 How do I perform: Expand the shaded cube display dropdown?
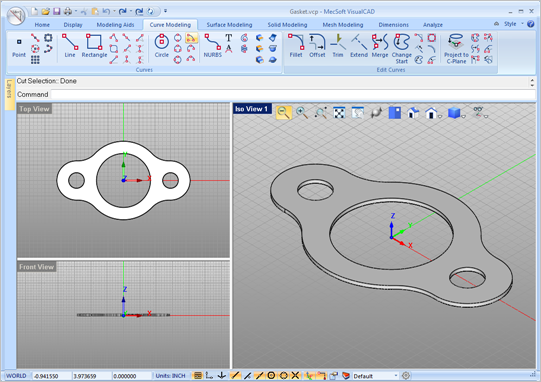click(x=463, y=117)
